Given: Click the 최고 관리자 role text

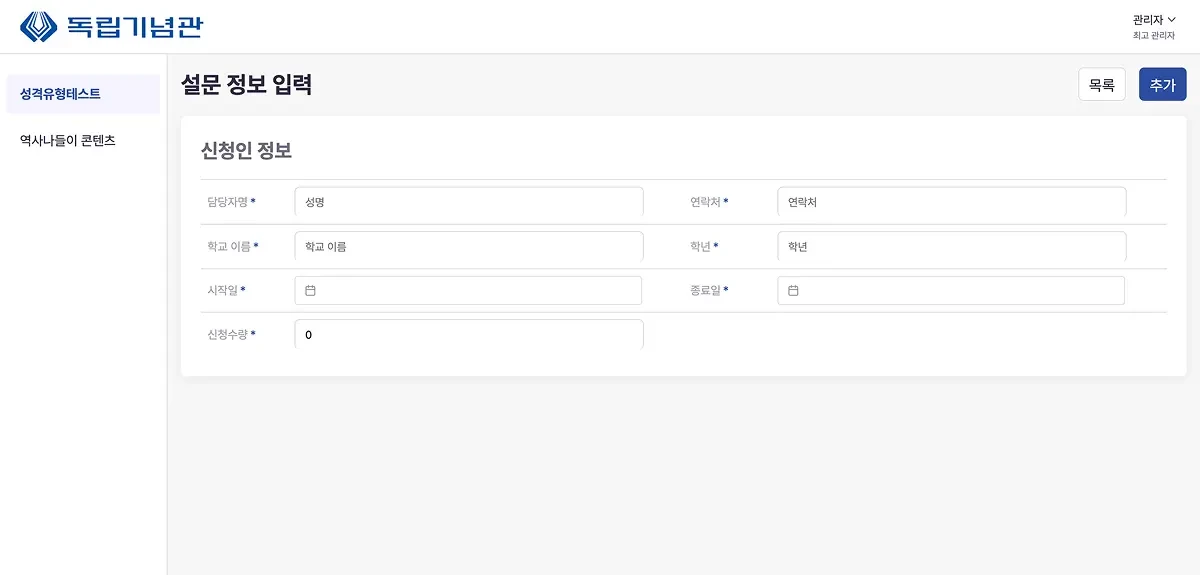Looking at the screenshot, I should 1153,36.
